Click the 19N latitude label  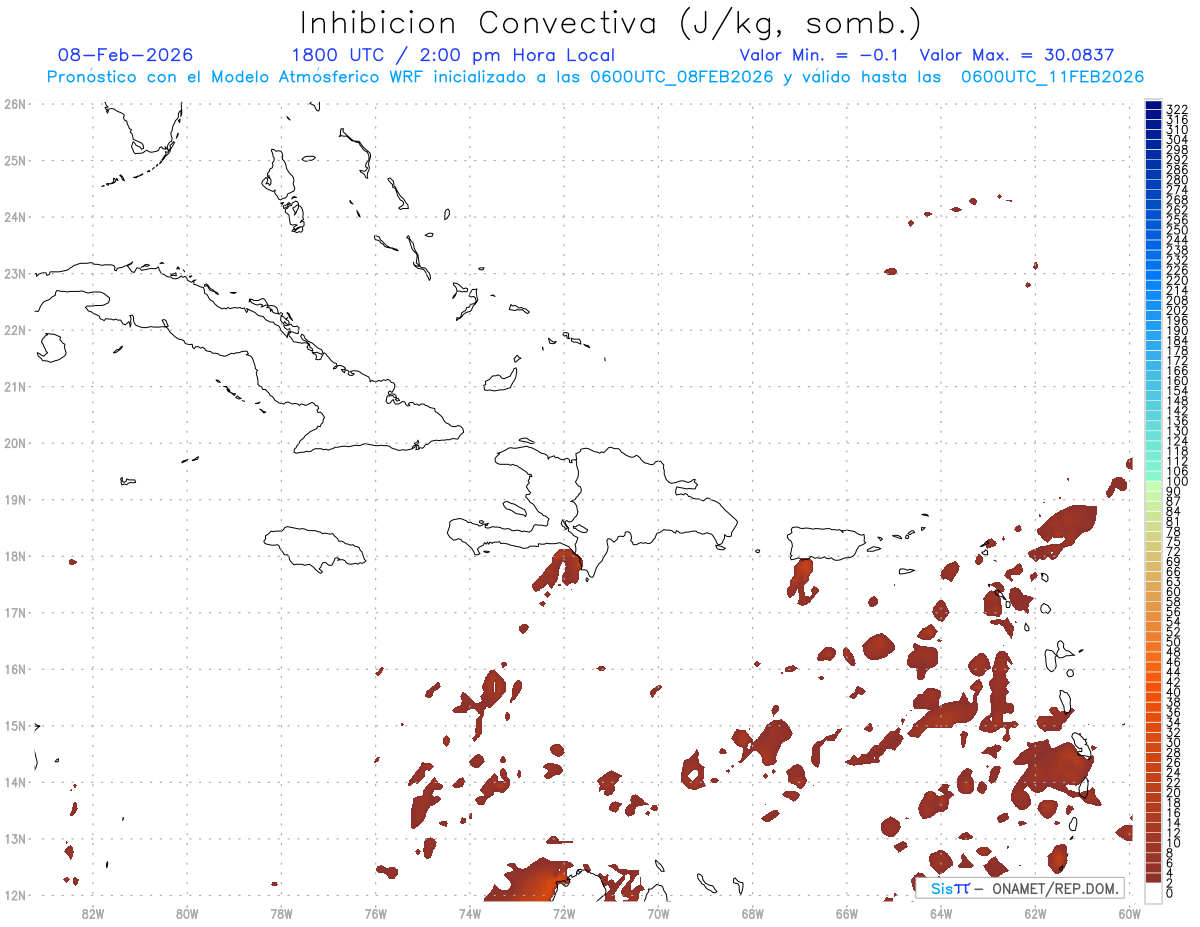point(15,500)
